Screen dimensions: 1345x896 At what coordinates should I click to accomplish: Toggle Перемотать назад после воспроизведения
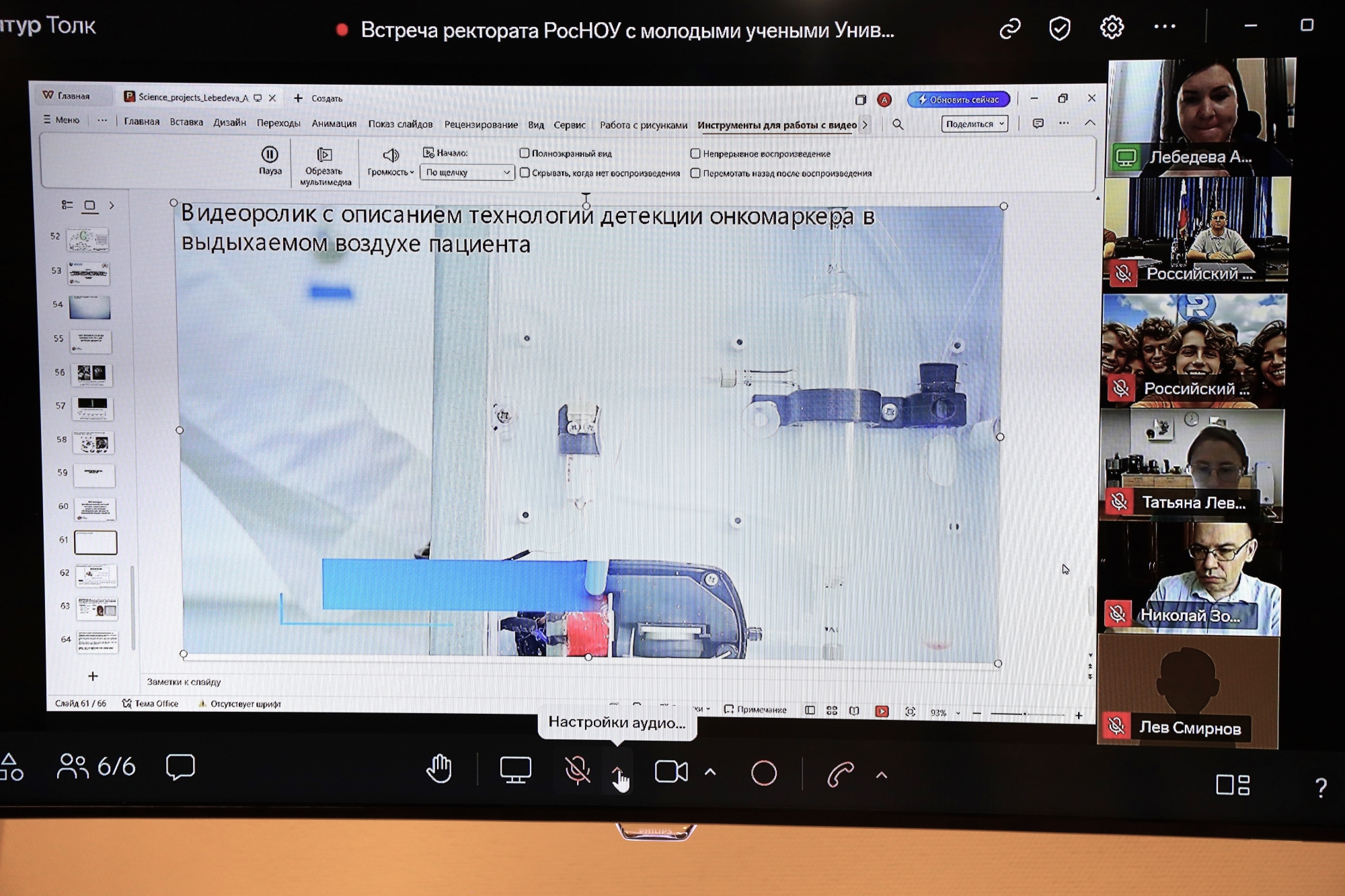coord(695,173)
